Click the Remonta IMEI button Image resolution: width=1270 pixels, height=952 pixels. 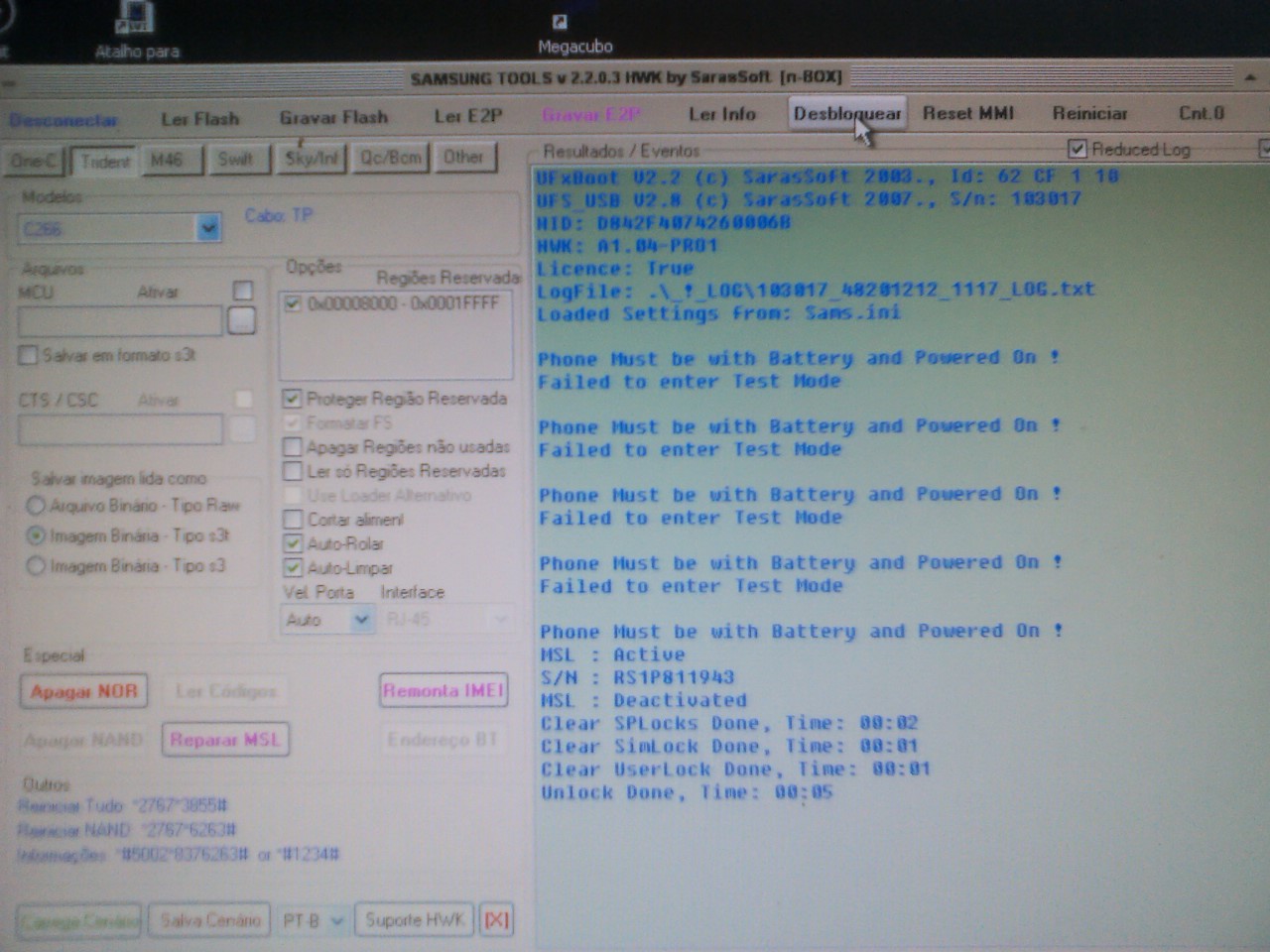pos(444,690)
